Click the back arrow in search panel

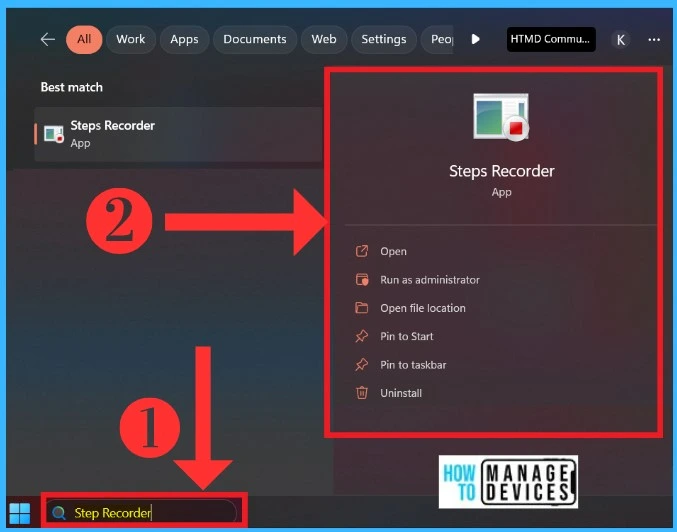point(47,39)
